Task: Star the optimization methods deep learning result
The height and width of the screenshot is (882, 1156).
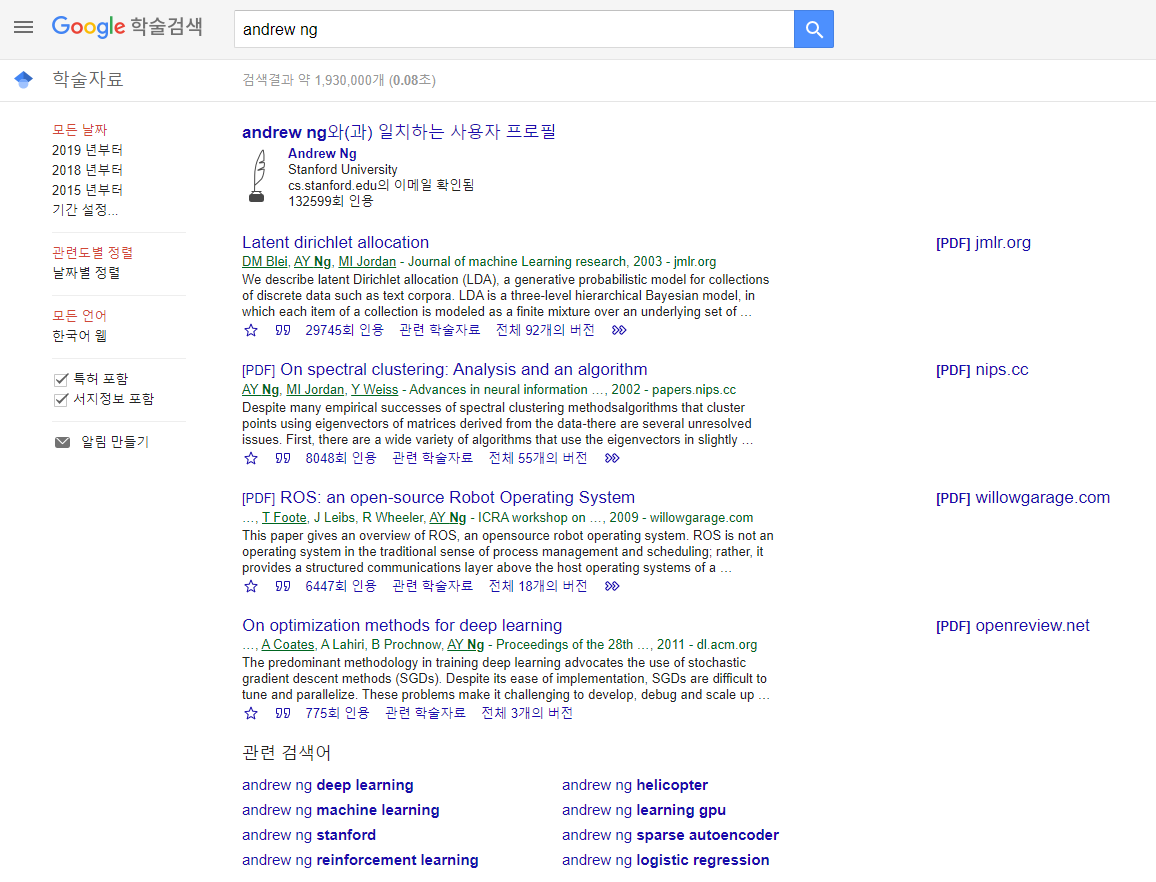Action: coord(251,713)
